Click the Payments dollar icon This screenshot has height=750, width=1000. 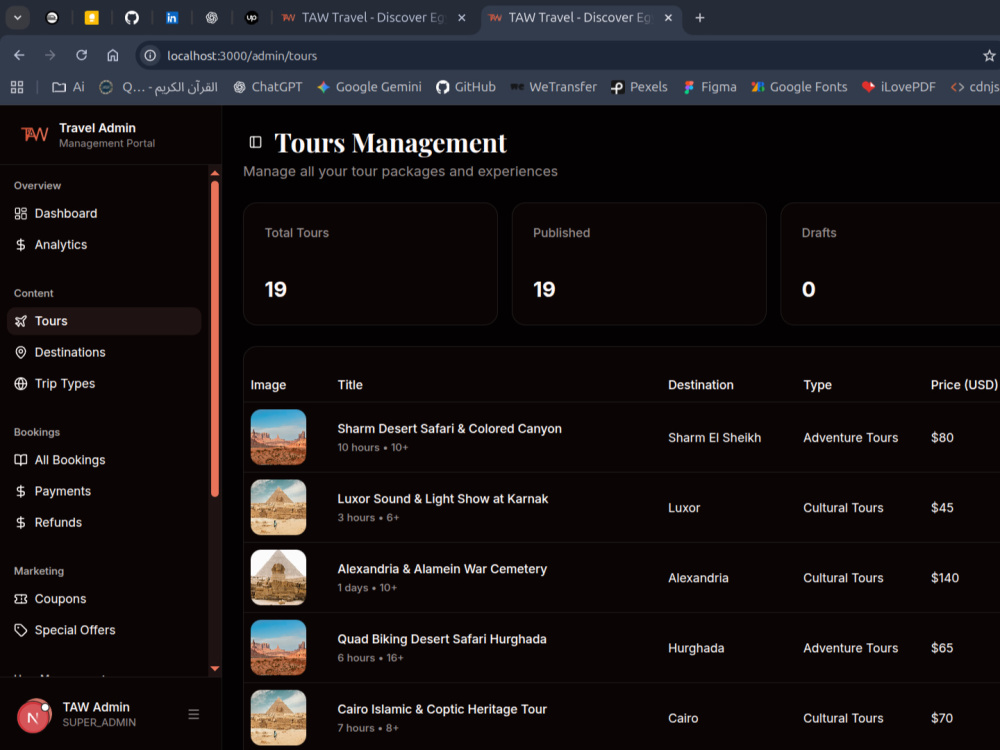20,491
